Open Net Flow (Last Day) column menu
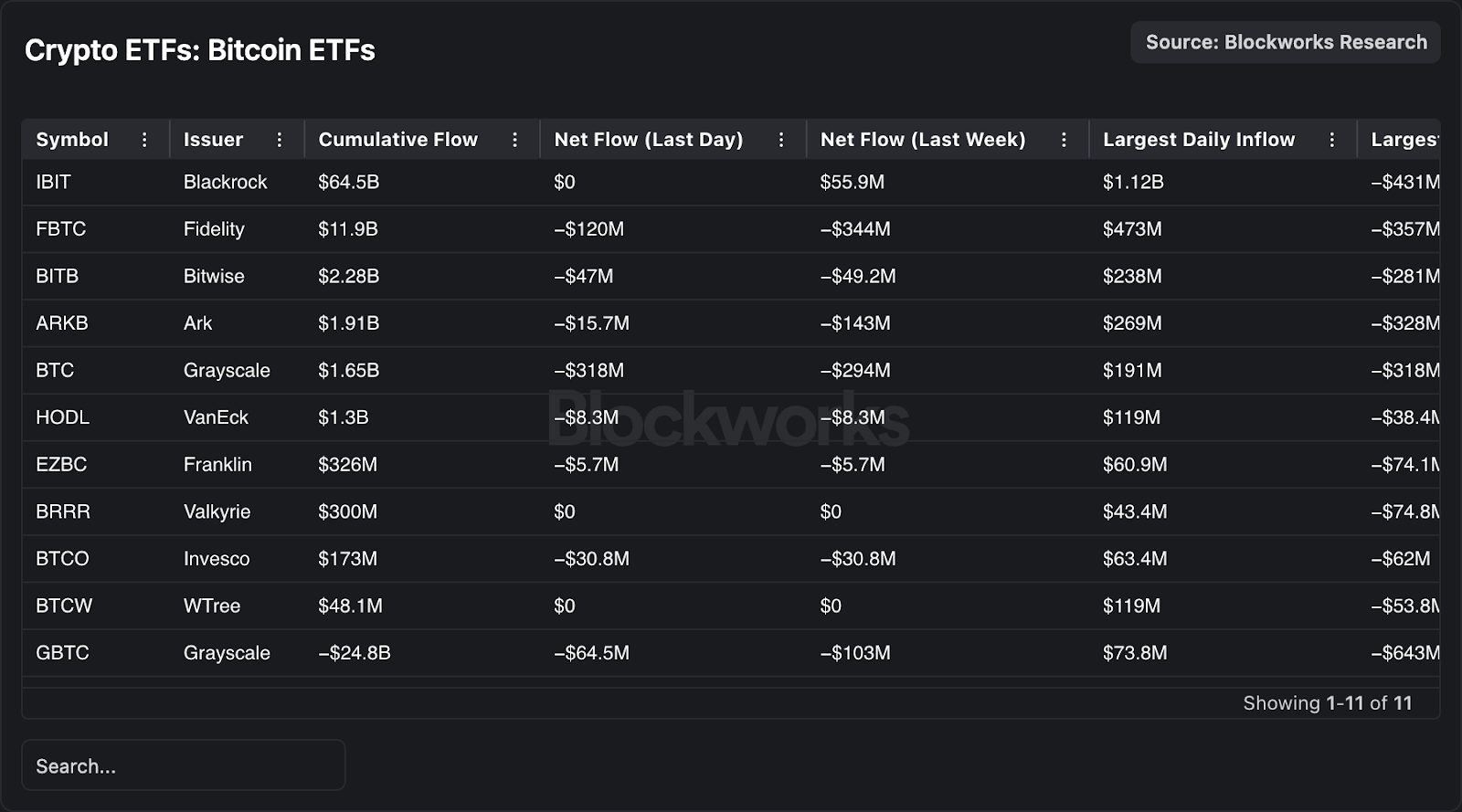1462x812 pixels. pyautogui.click(x=781, y=140)
